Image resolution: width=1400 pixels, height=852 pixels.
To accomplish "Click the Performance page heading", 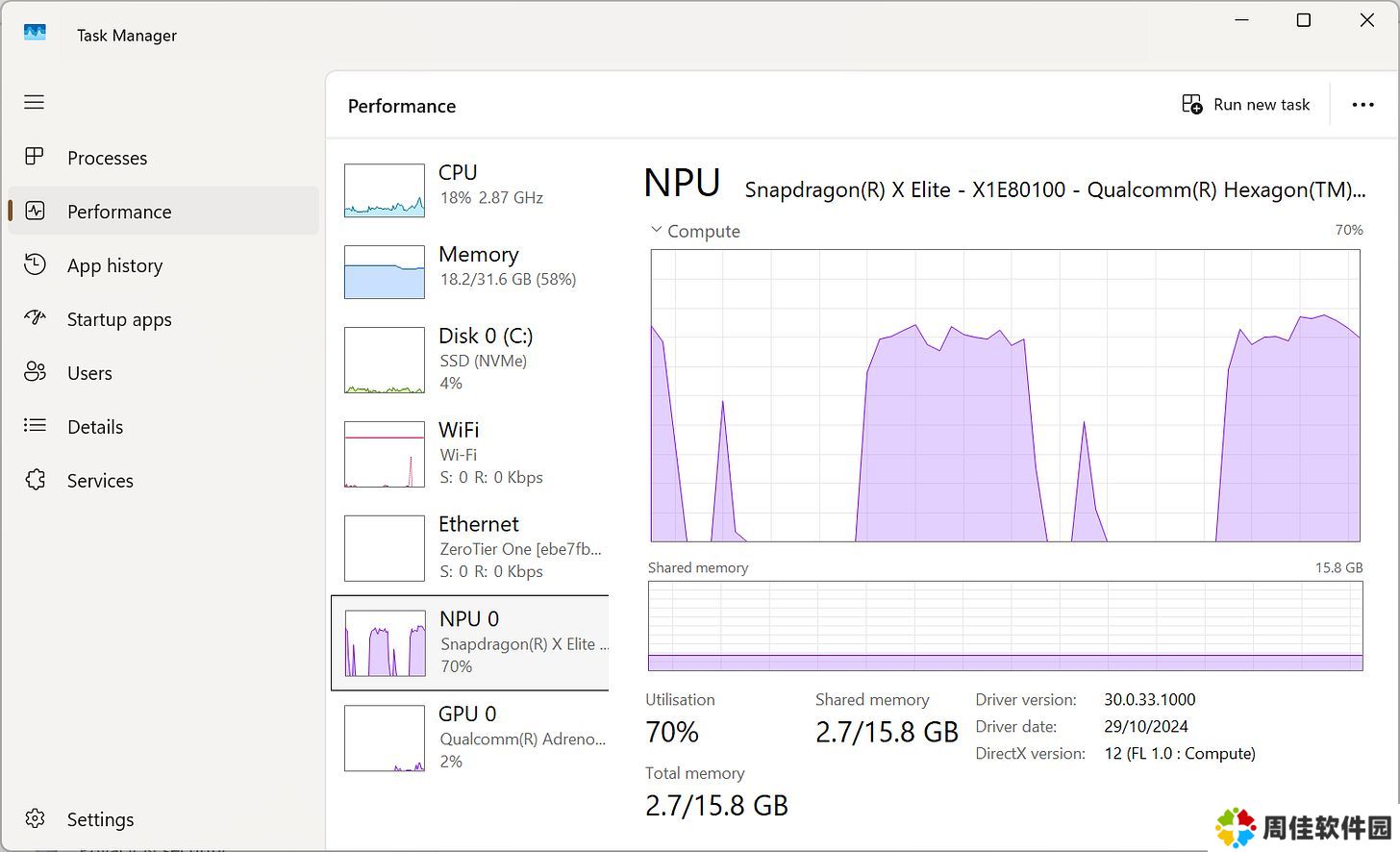I will click(402, 106).
